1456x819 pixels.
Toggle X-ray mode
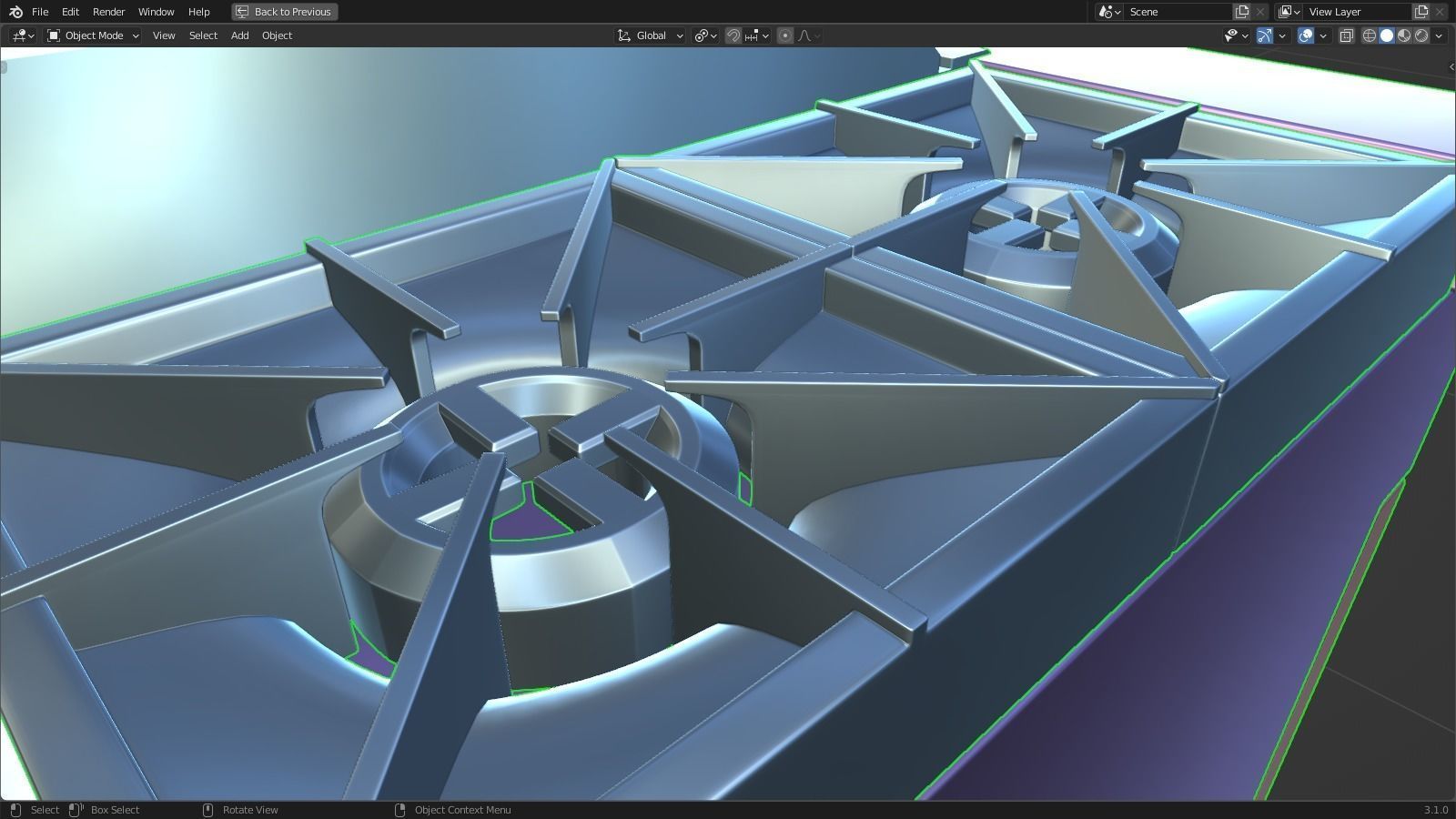click(1347, 35)
